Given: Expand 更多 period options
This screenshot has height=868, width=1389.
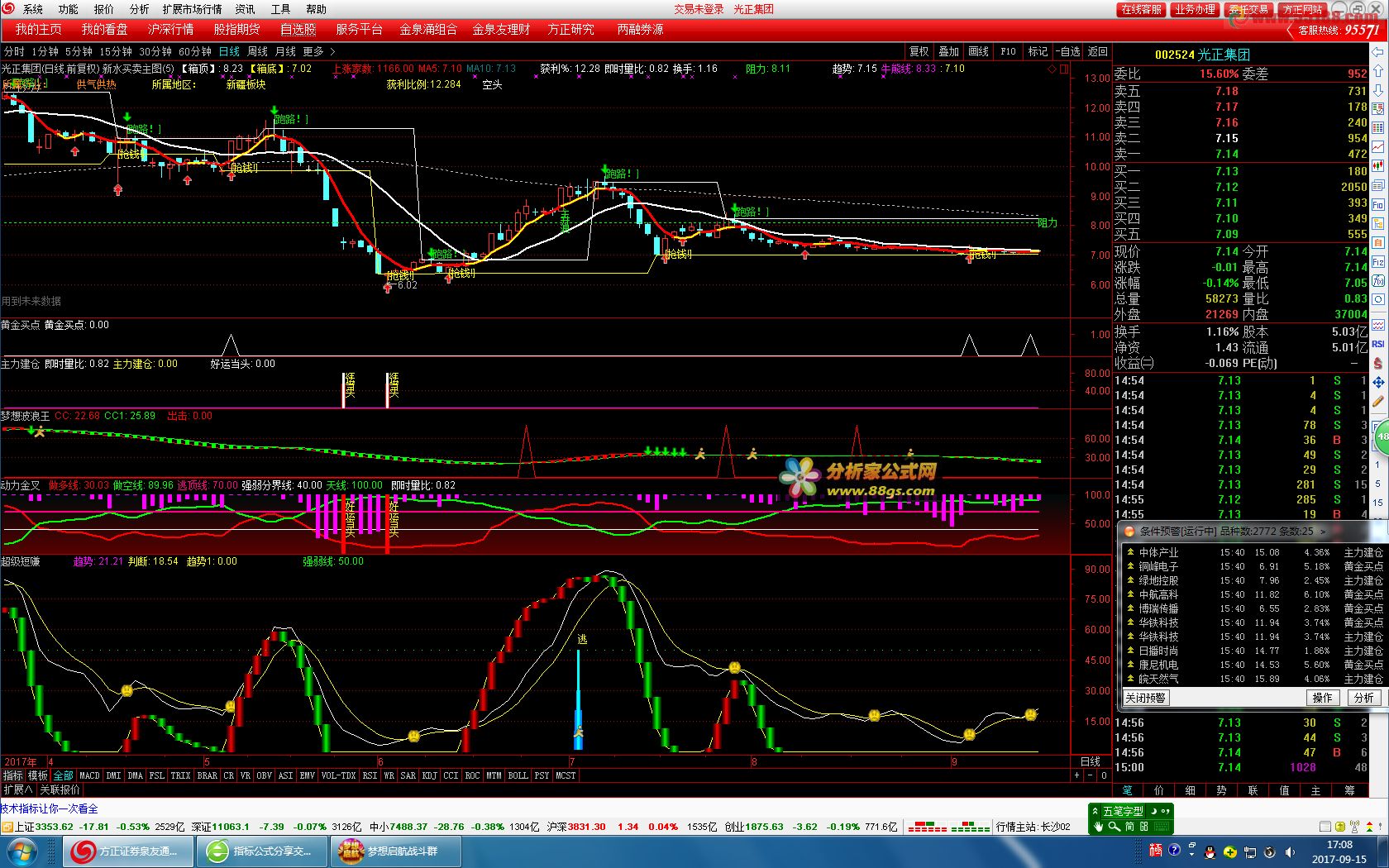Looking at the screenshot, I should [318, 51].
